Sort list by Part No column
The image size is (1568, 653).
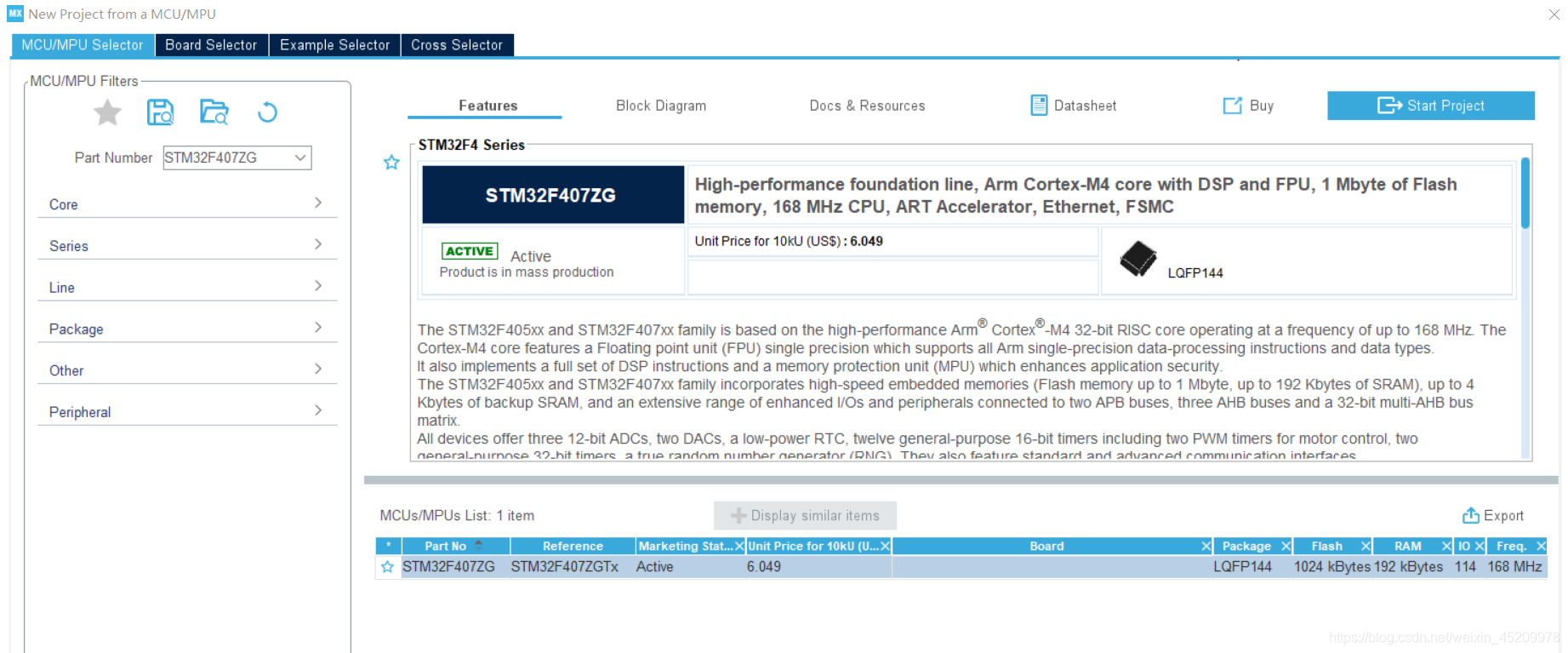pos(454,547)
